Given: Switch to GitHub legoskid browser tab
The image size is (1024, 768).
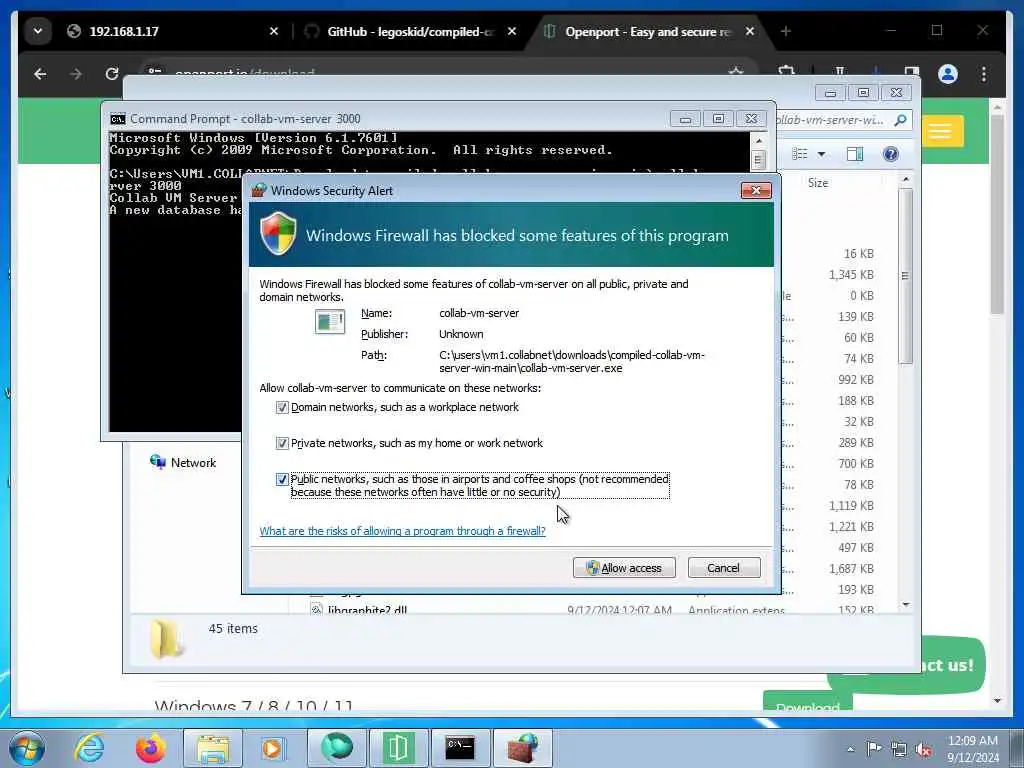Looking at the screenshot, I should click(x=410, y=31).
